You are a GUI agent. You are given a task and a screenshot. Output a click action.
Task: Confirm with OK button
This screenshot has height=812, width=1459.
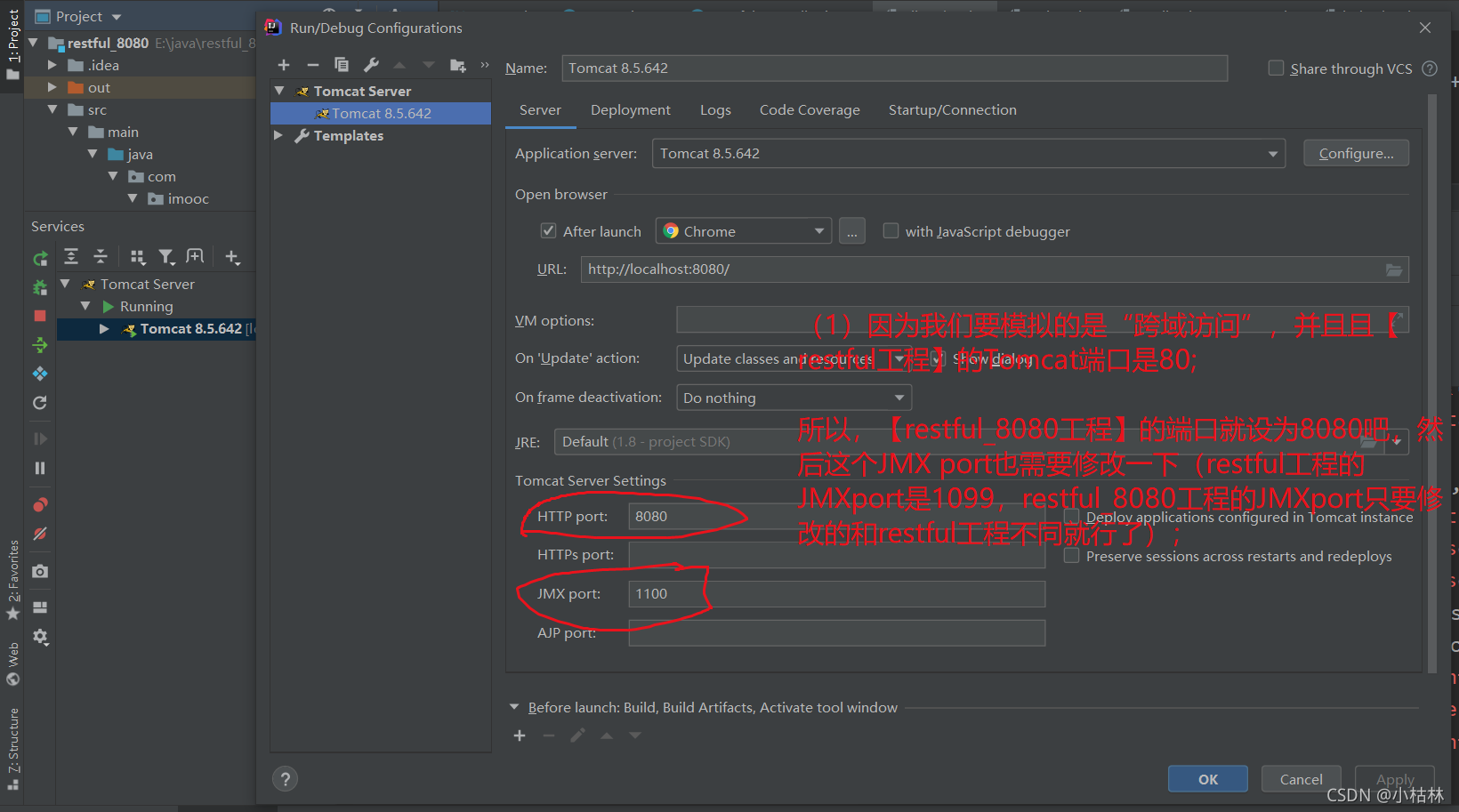pyautogui.click(x=1207, y=779)
